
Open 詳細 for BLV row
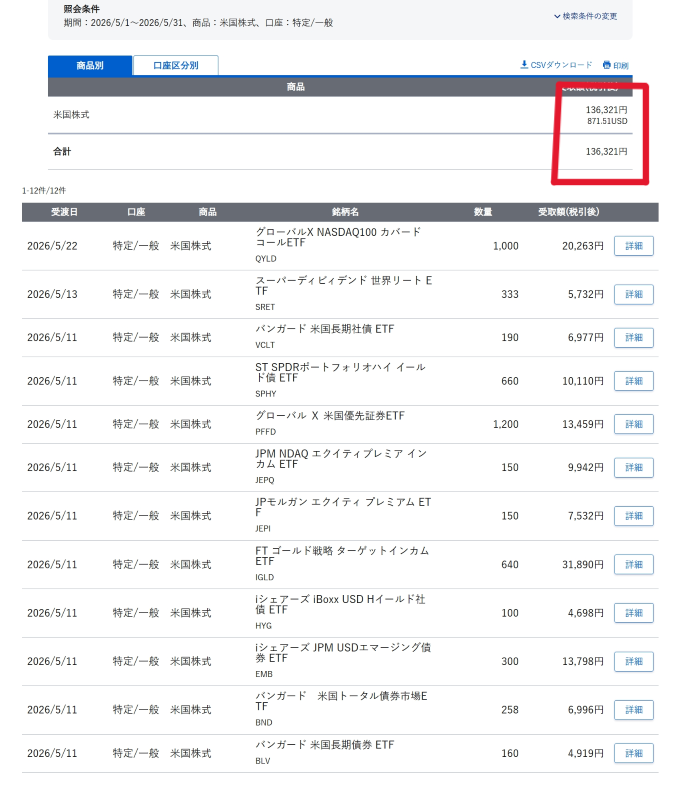tap(633, 753)
